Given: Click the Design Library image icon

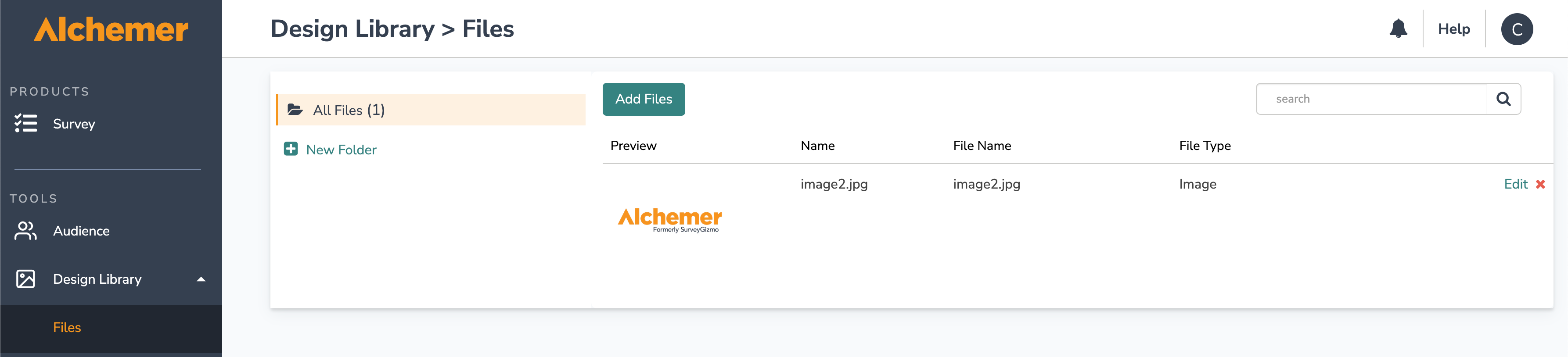Looking at the screenshot, I should 25,279.
